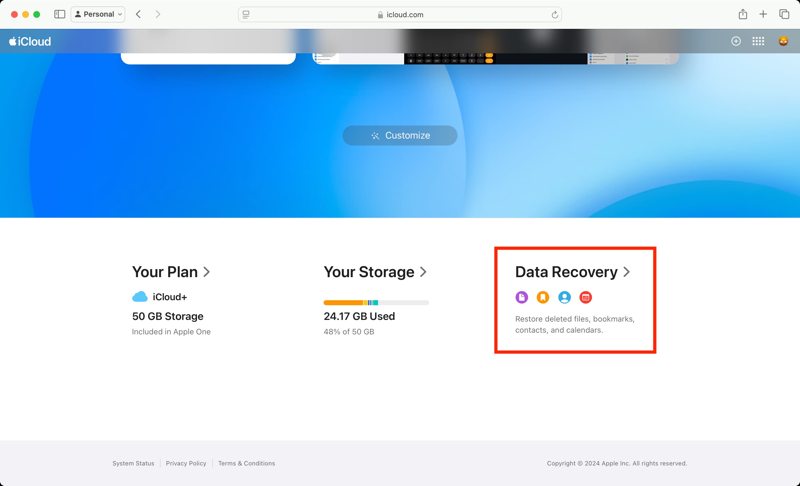Click the 50 GB Storage text
Viewport: 800px width, 486px height.
click(168, 316)
